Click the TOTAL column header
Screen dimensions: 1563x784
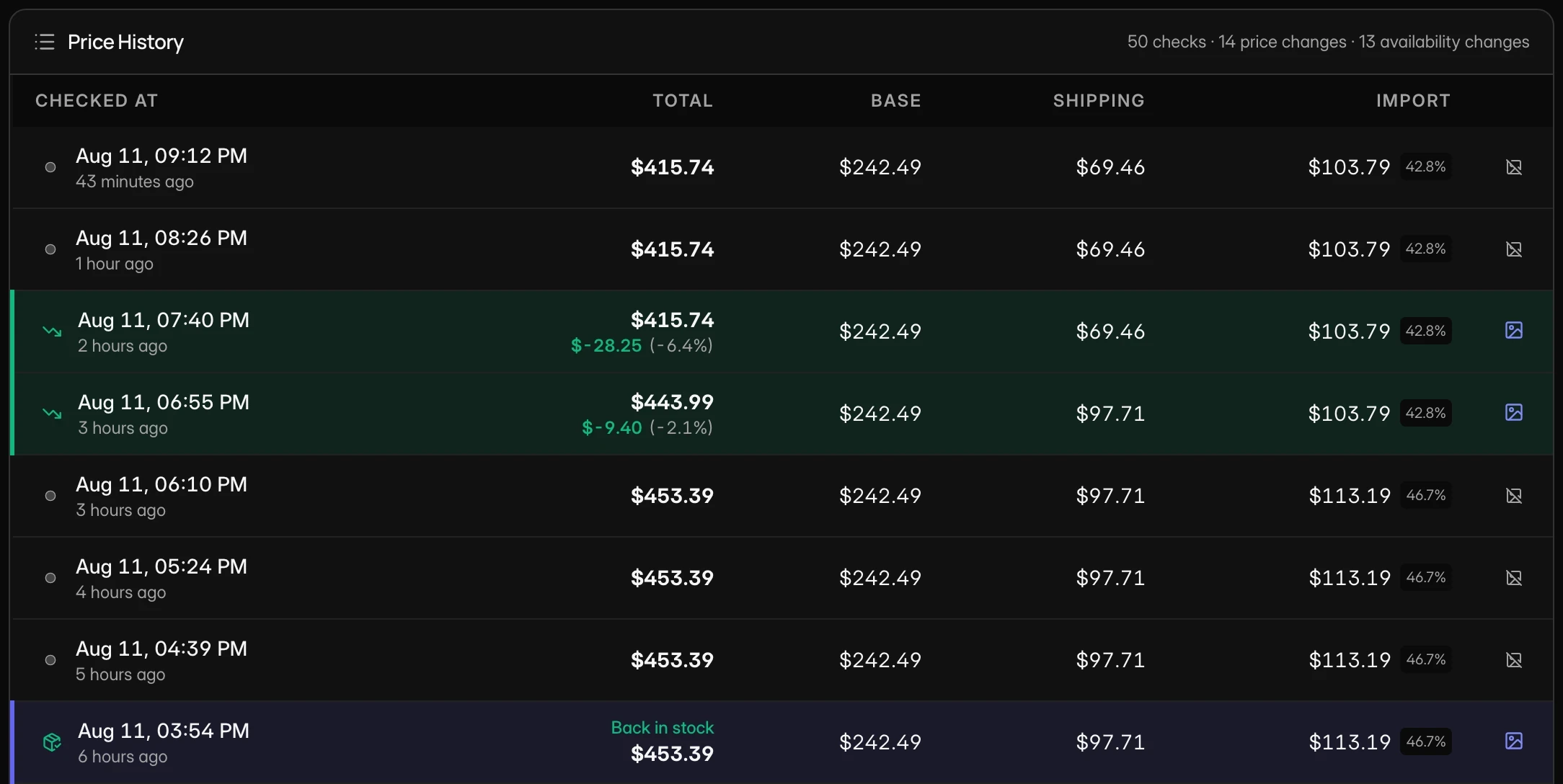[x=683, y=101]
